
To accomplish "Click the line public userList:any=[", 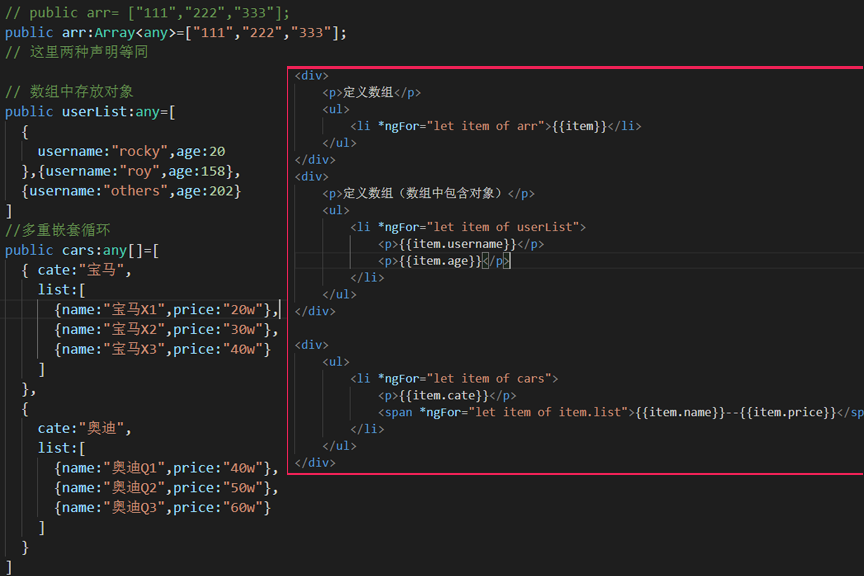I will (90, 112).
